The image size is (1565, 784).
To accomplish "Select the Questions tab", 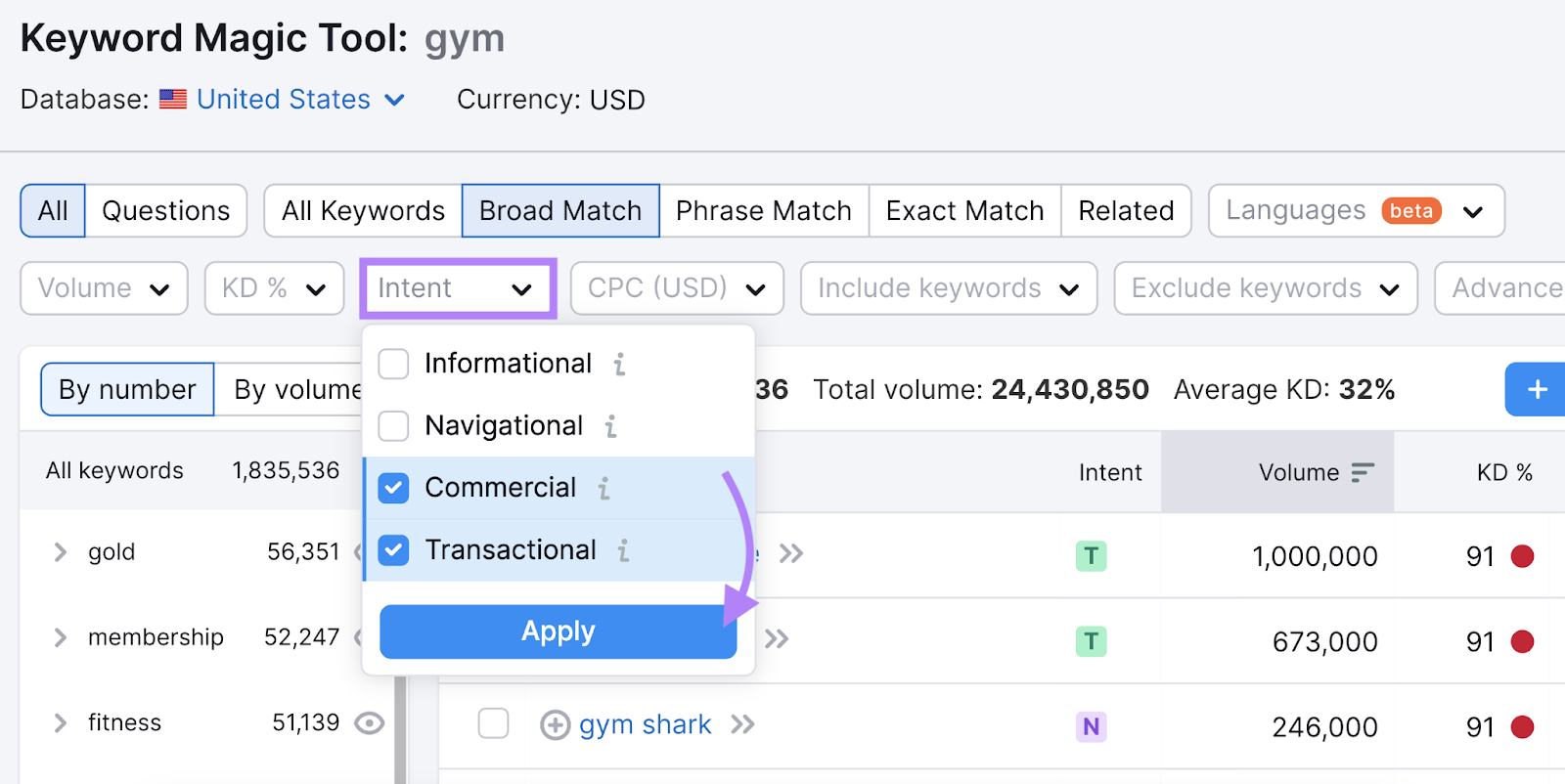I will coord(165,211).
